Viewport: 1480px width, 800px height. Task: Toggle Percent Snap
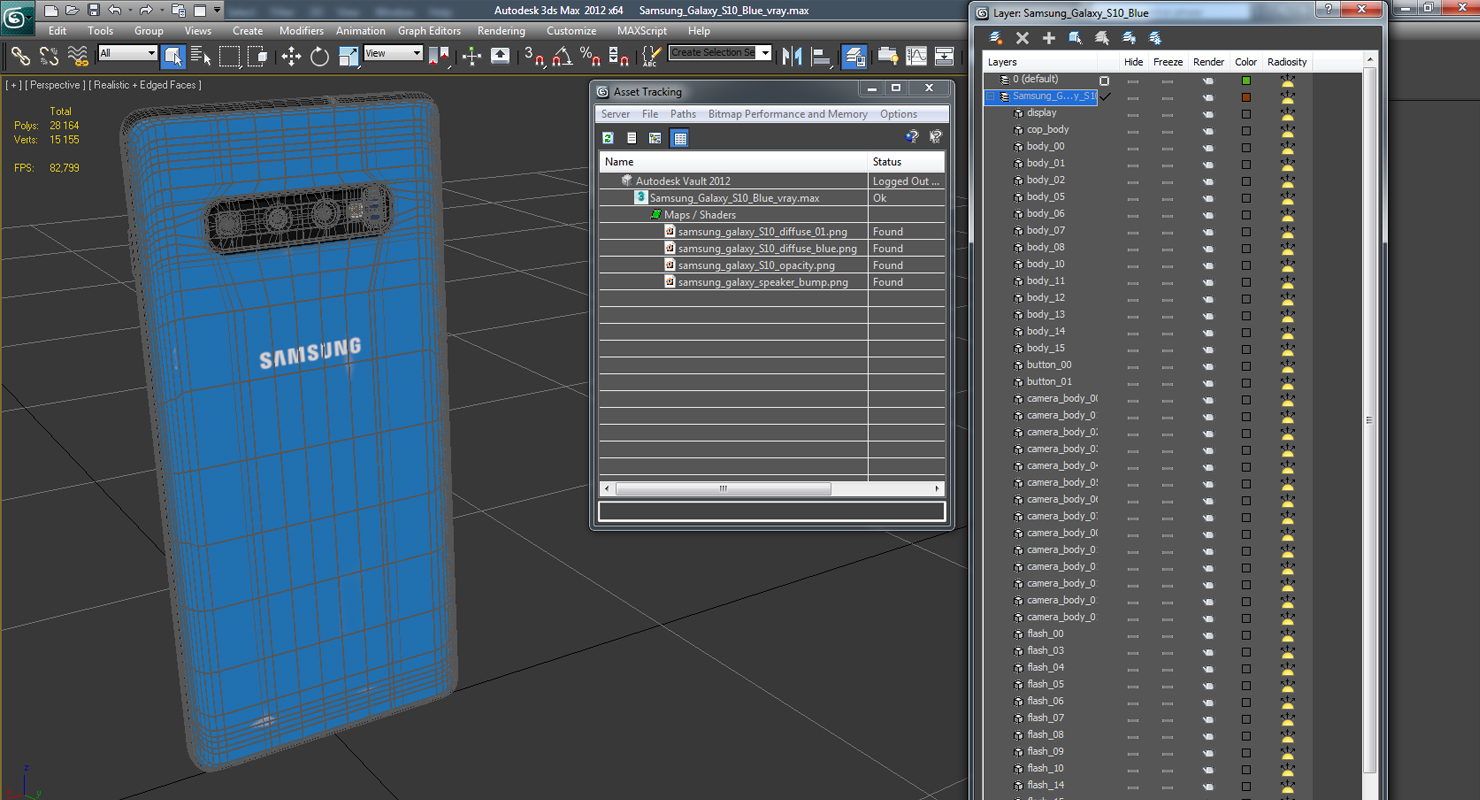590,56
